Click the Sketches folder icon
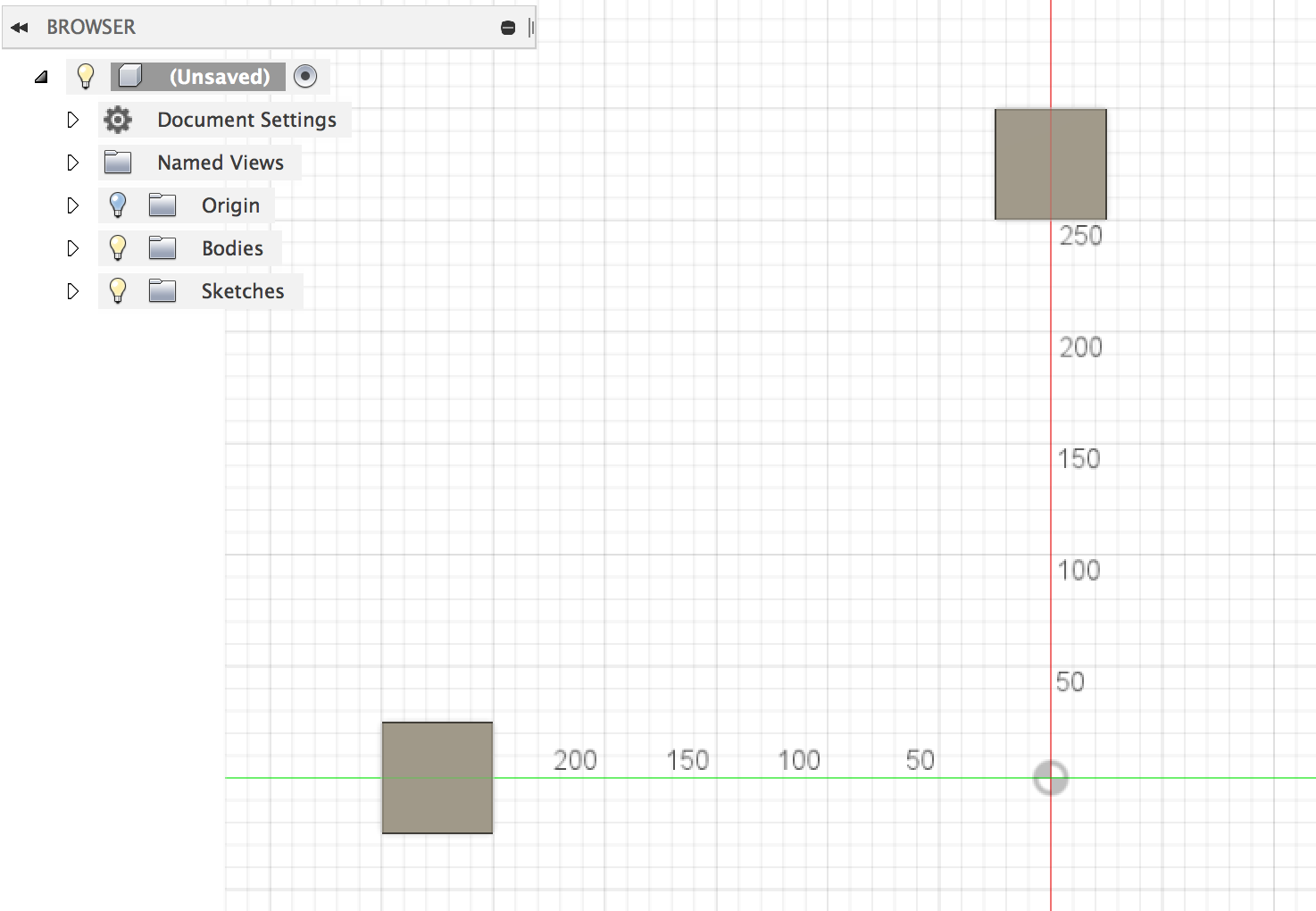The height and width of the screenshot is (911, 1316). click(162, 291)
